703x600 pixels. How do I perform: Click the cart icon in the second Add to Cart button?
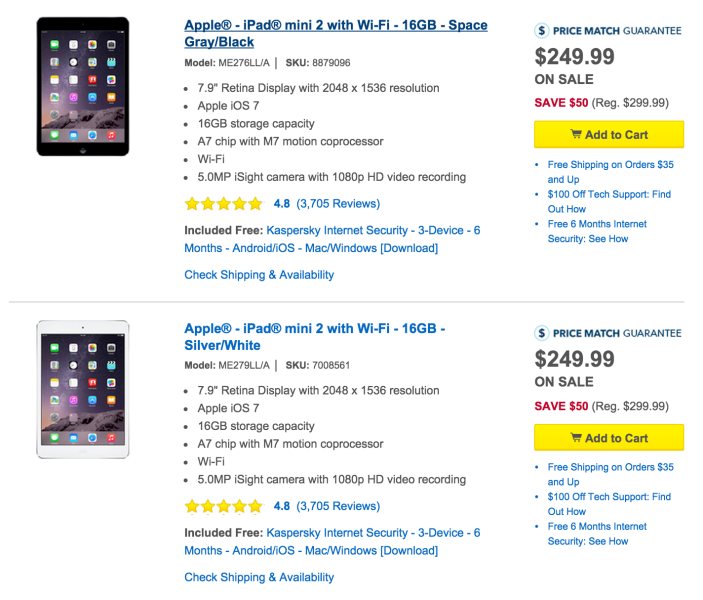click(x=576, y=438)
